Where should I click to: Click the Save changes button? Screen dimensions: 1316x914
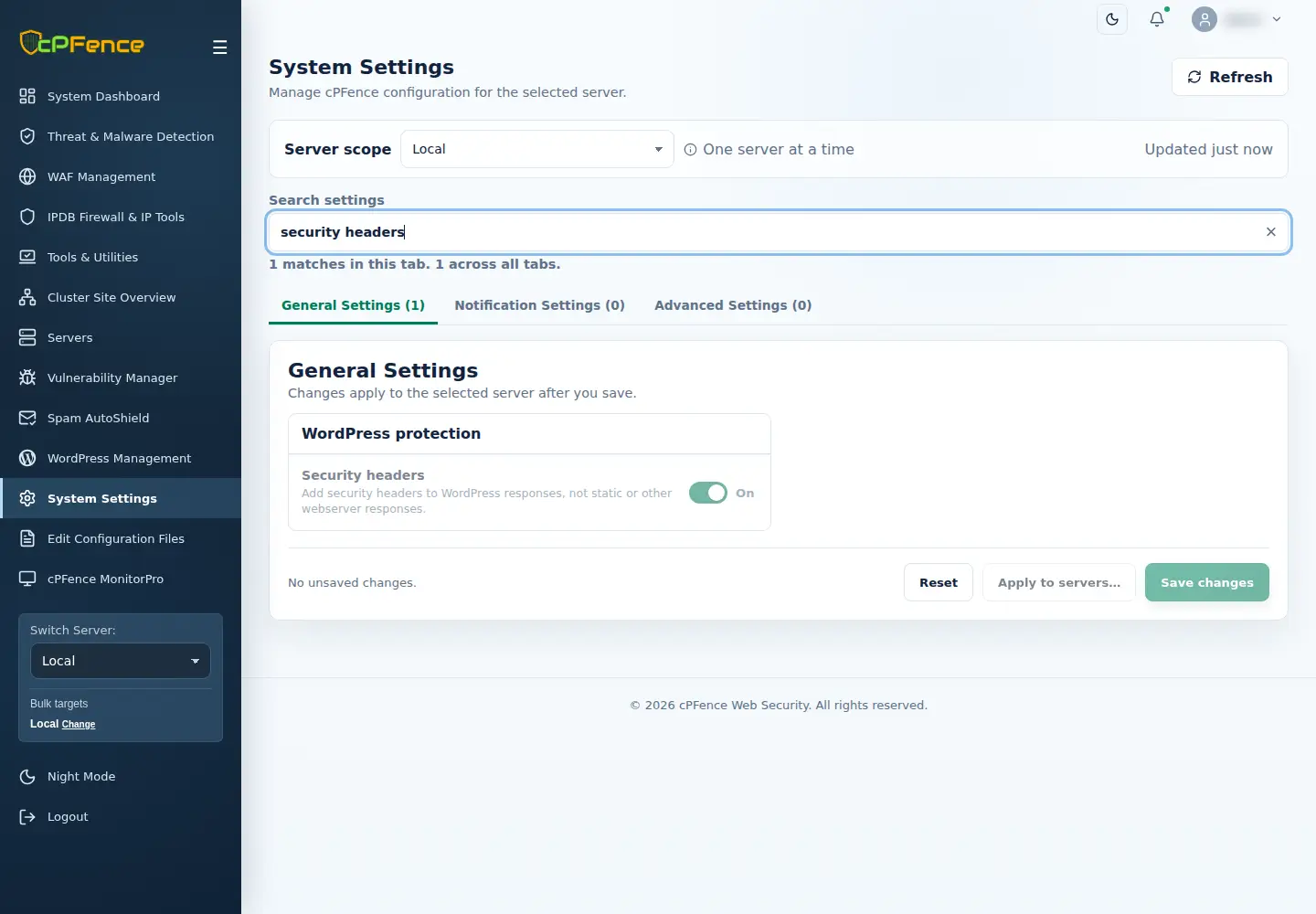[1207, 582]
